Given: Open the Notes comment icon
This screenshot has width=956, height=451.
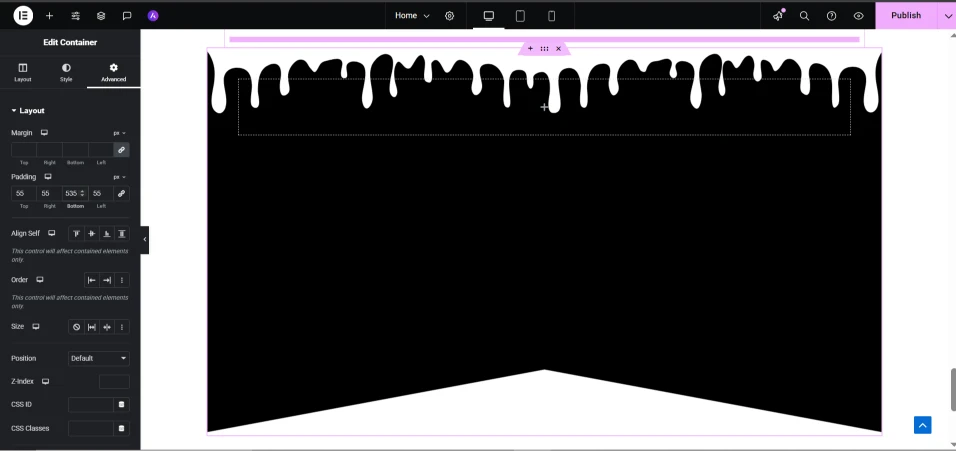Looking at the screenshot, I should [x=127, y=16].
